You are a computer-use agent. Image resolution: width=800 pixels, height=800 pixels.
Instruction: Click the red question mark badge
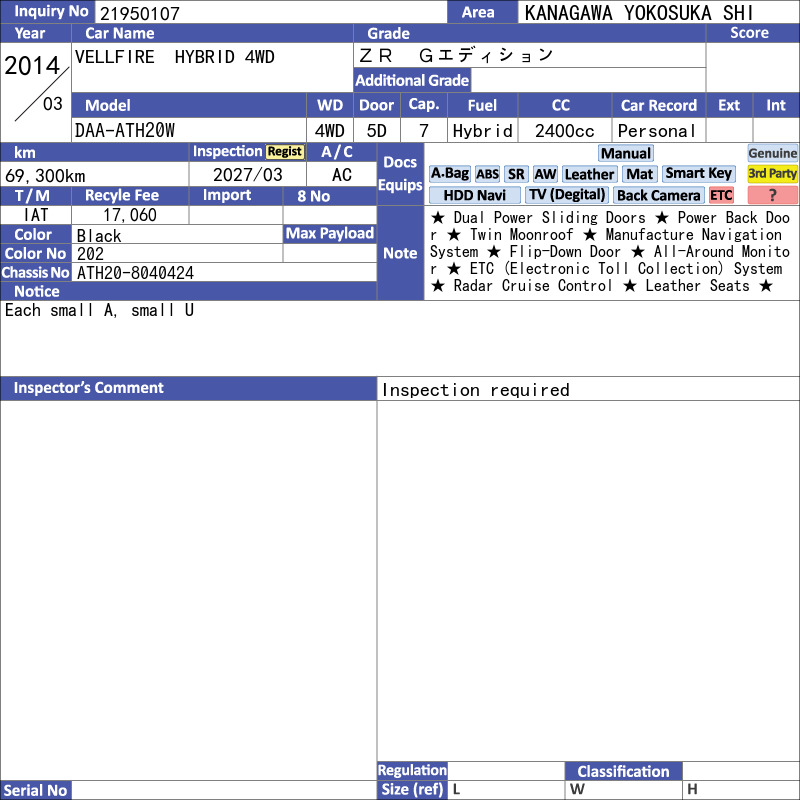click(772, 195)
